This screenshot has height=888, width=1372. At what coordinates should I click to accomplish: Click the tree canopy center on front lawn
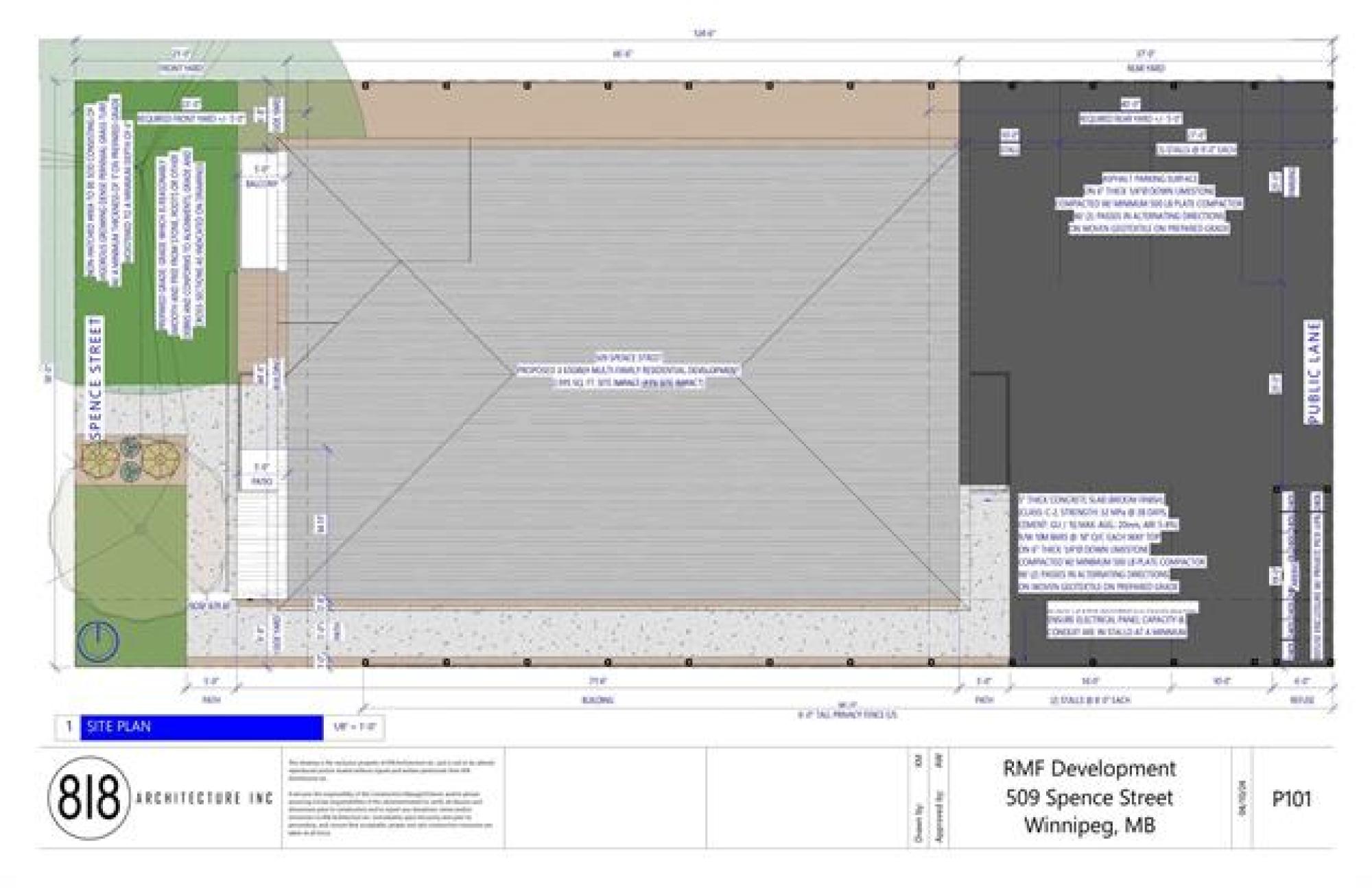tap(140, 528)
